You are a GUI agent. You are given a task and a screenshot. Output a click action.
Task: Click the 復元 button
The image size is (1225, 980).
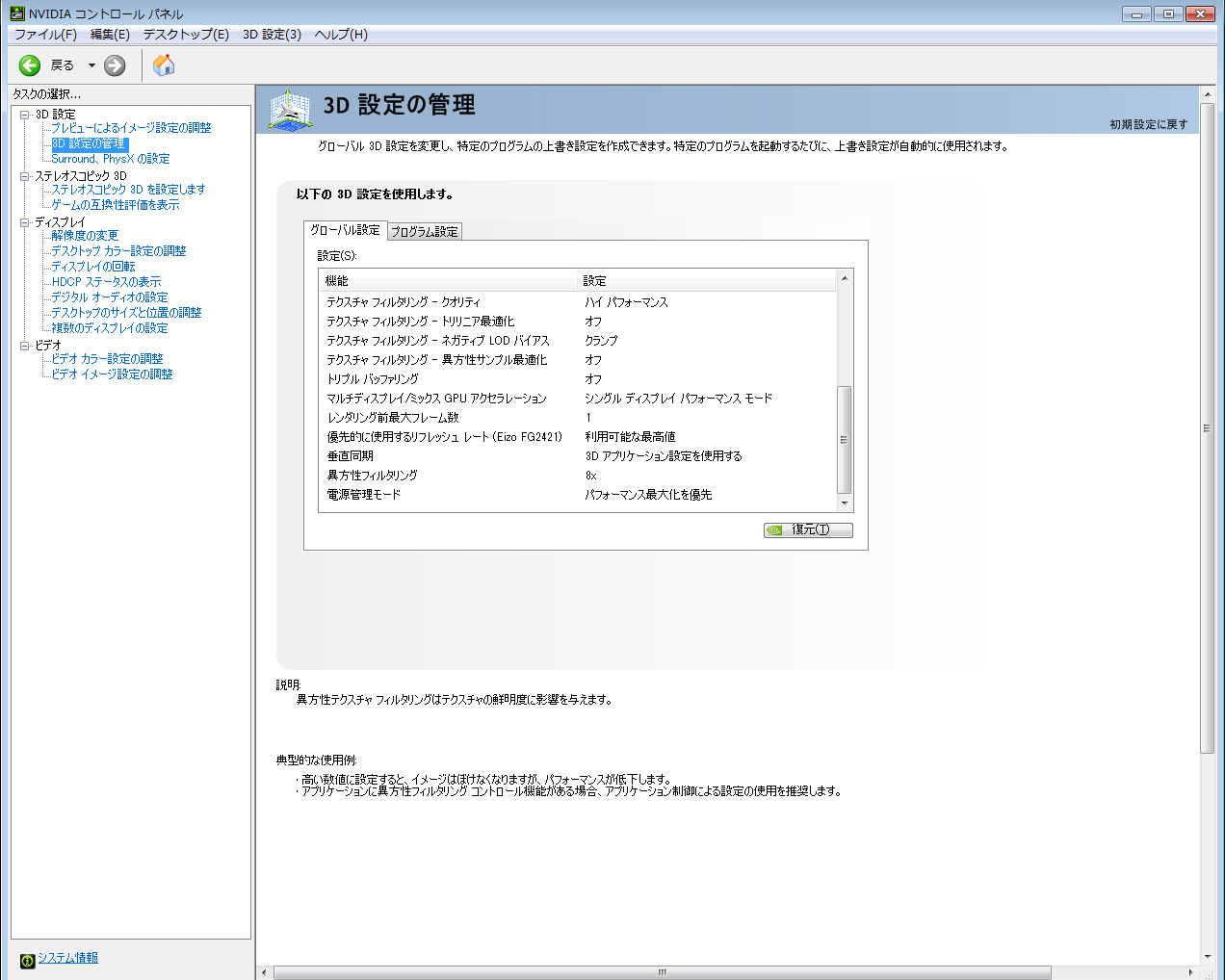(x=808, y=529)
